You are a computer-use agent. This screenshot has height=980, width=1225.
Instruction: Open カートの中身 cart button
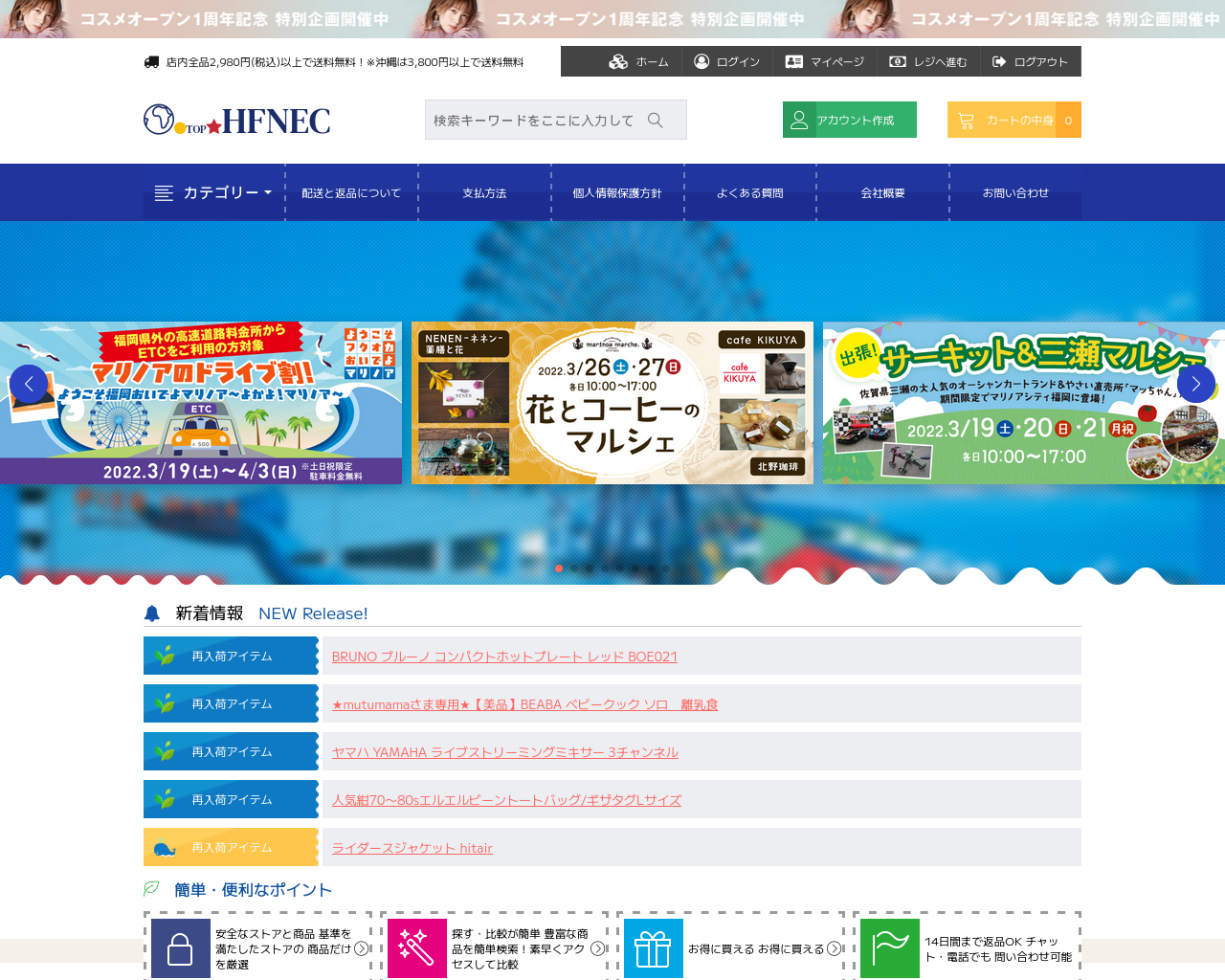point(1014,120)
